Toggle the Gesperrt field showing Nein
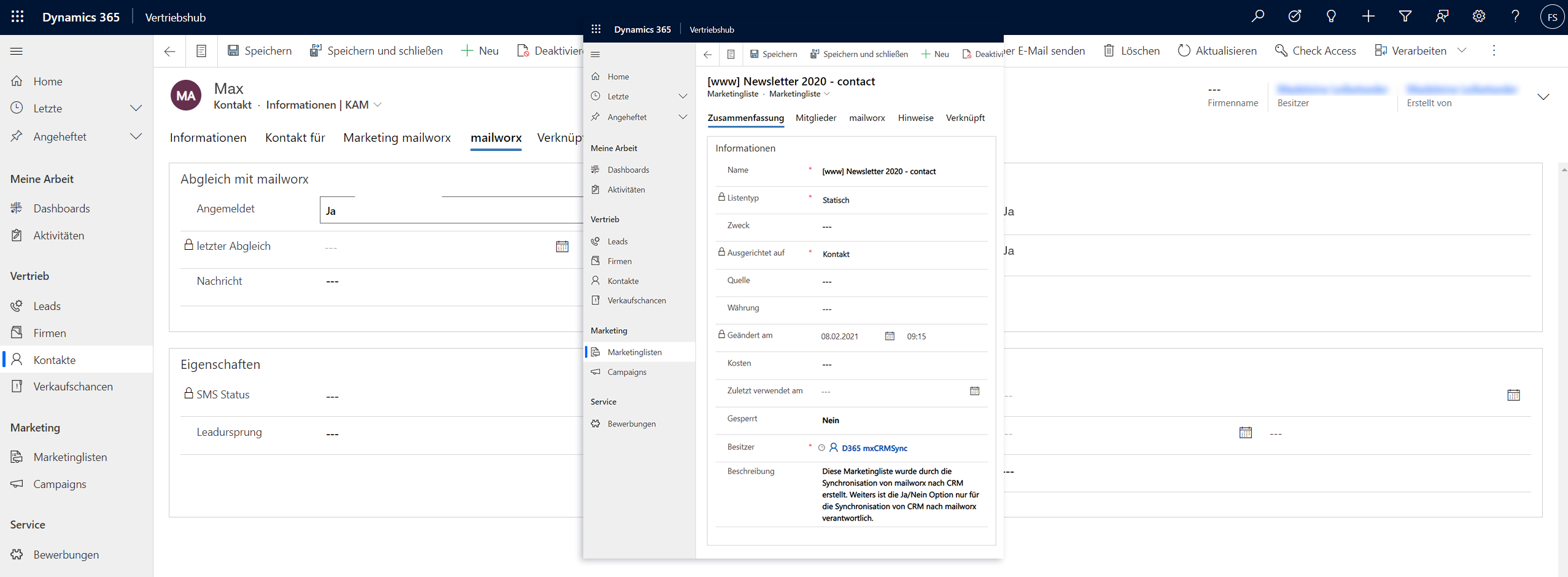 tap(831, 420)
